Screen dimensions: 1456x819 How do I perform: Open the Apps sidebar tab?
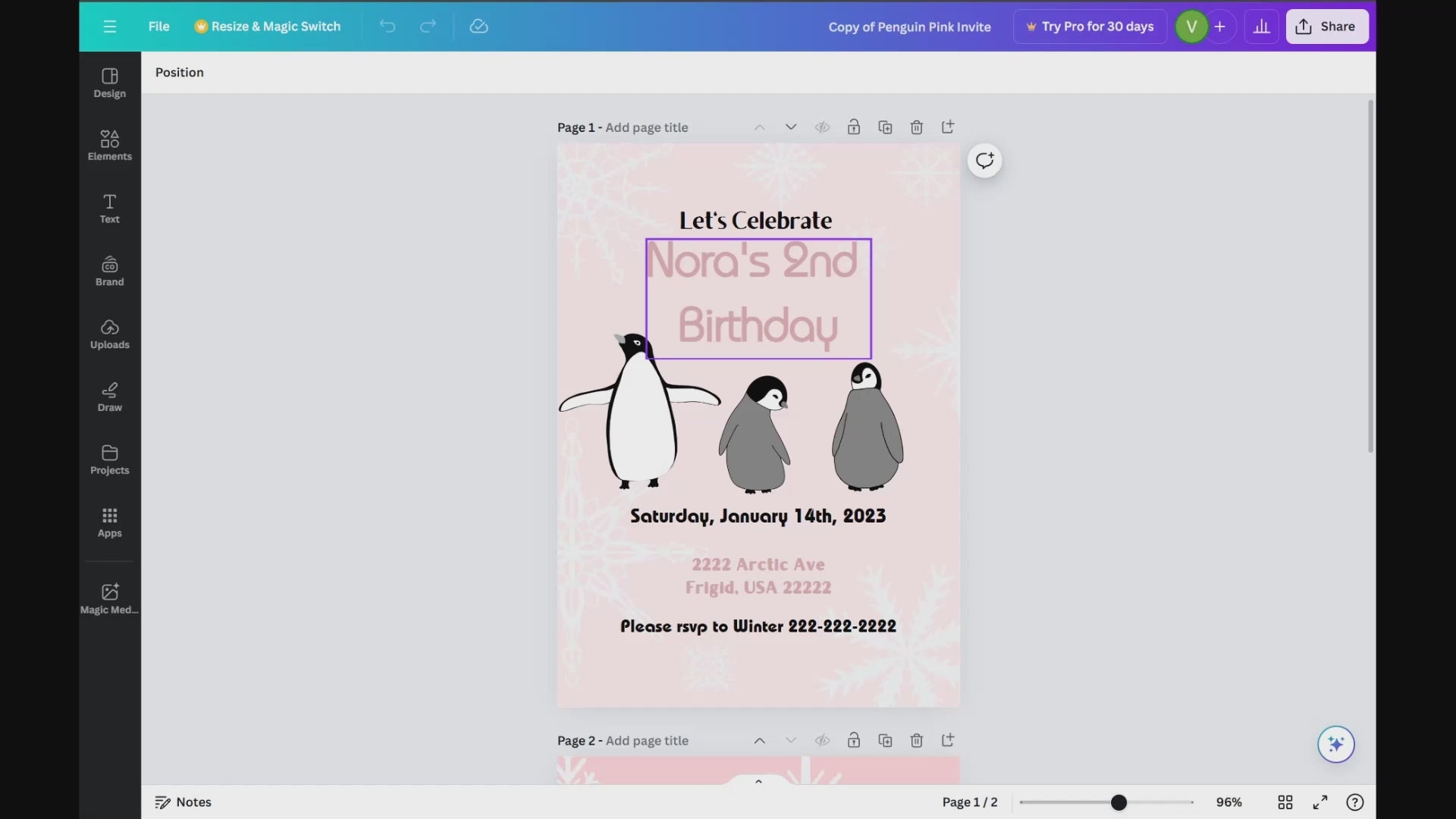(x=110, y=523)
